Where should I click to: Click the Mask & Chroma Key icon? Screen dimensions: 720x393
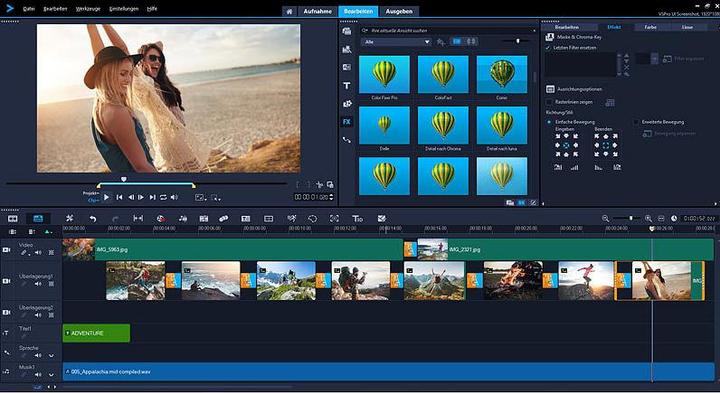point(550,37)
